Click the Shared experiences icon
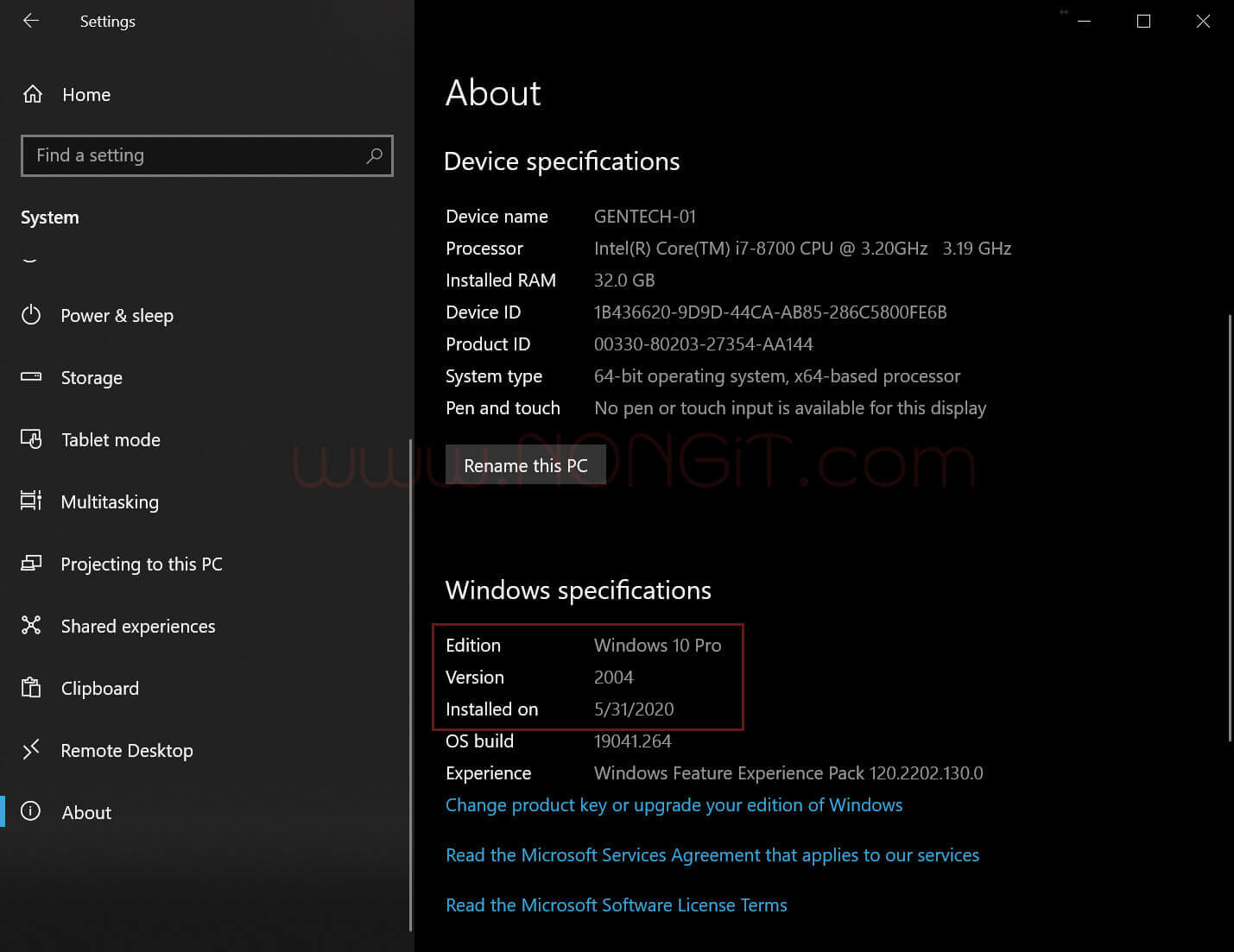This screenshot has height=952, width=1234. 31,626
